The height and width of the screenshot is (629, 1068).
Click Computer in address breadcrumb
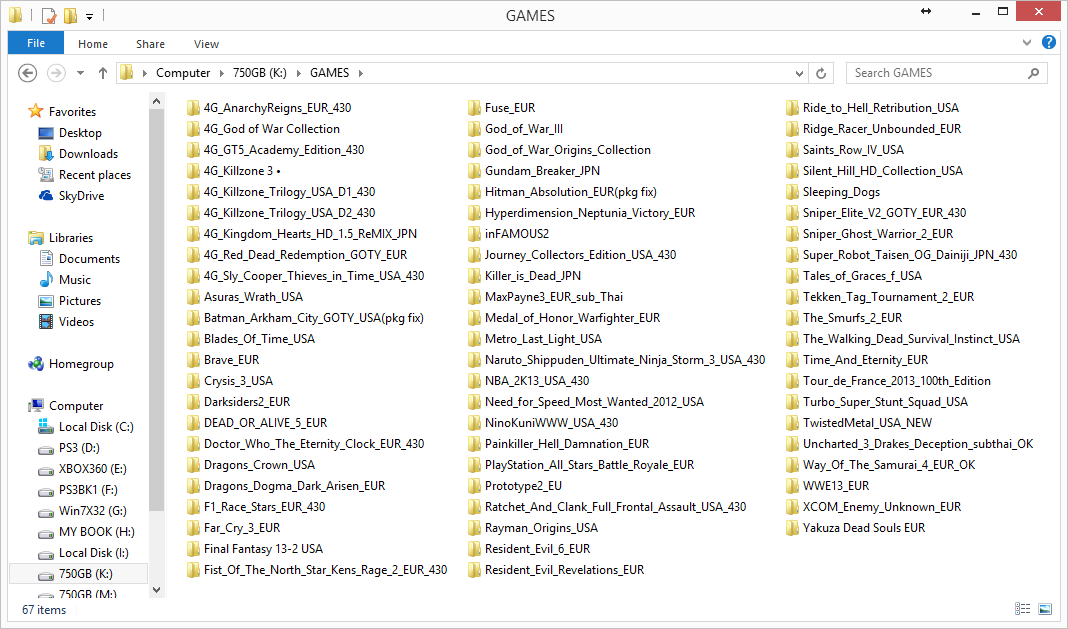point(183,73)
